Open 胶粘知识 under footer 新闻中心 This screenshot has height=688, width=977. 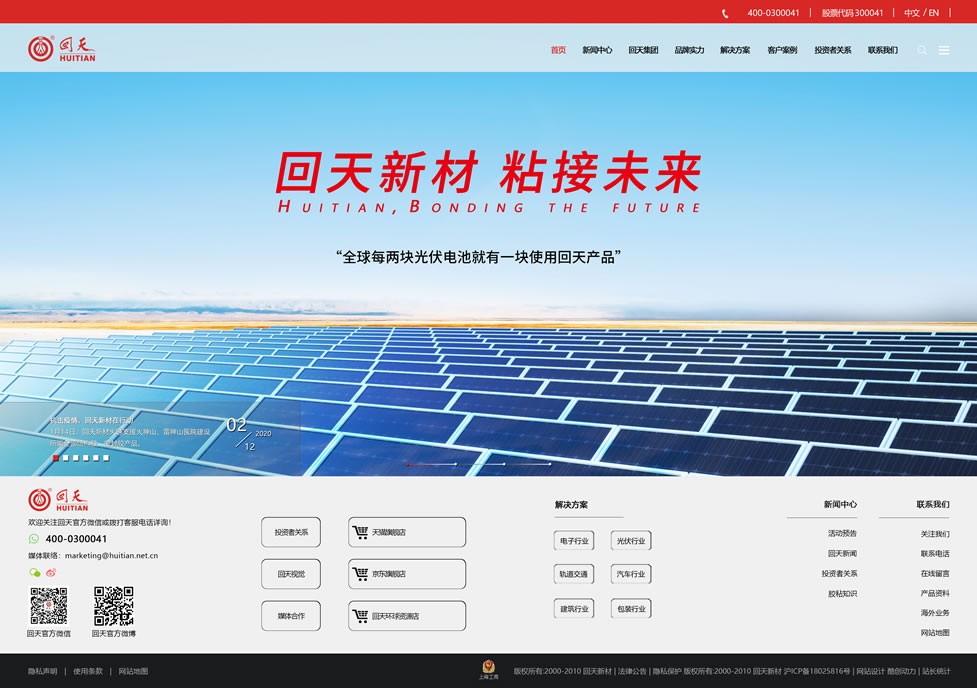coord(842,593)
